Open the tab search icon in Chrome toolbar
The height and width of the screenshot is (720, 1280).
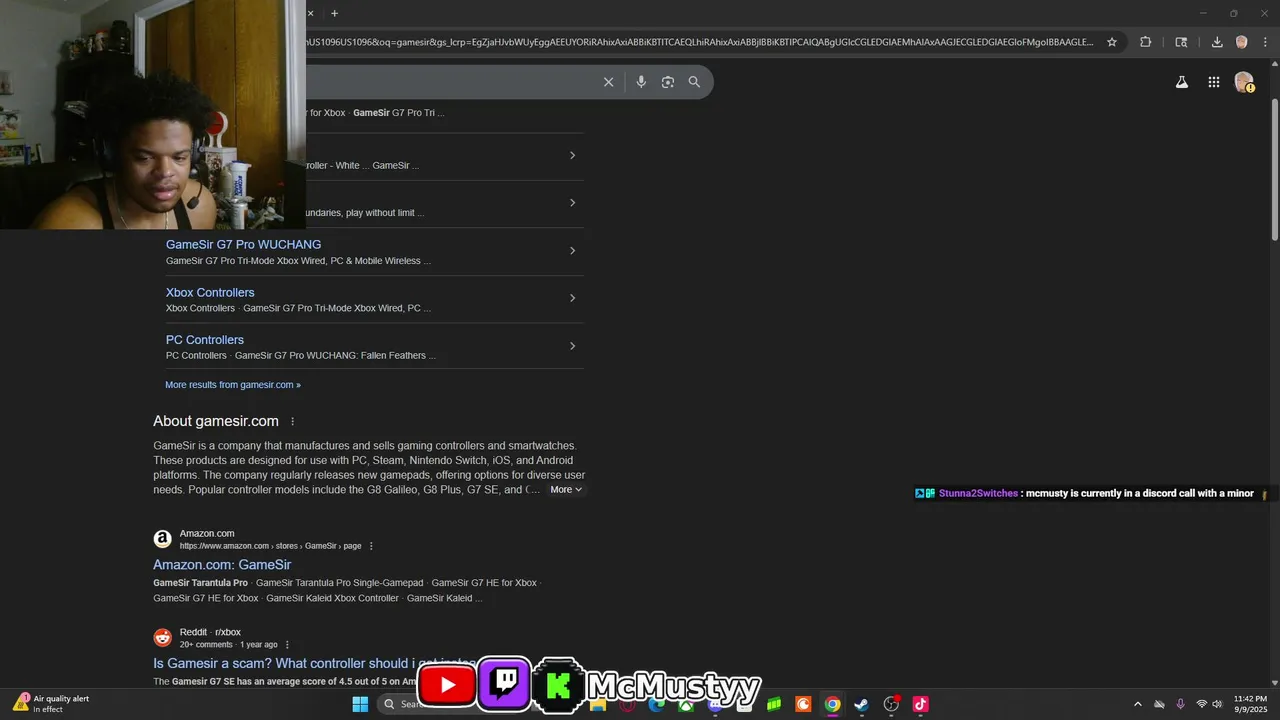click(x=1181, y=42)
